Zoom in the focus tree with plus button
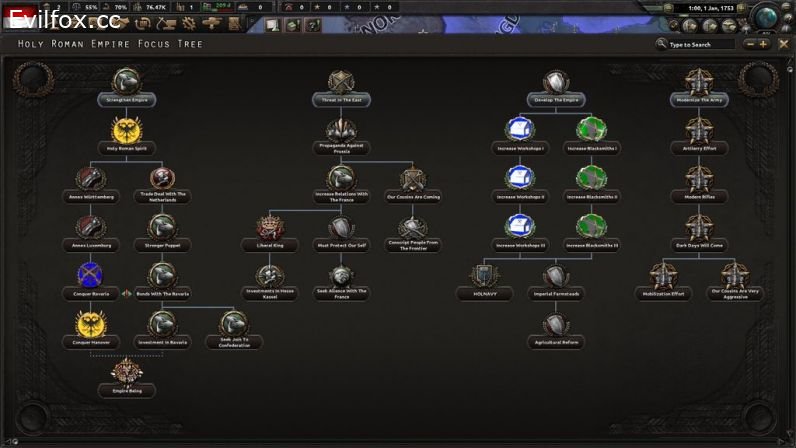 pyautogui.click(x=763, y=44)
